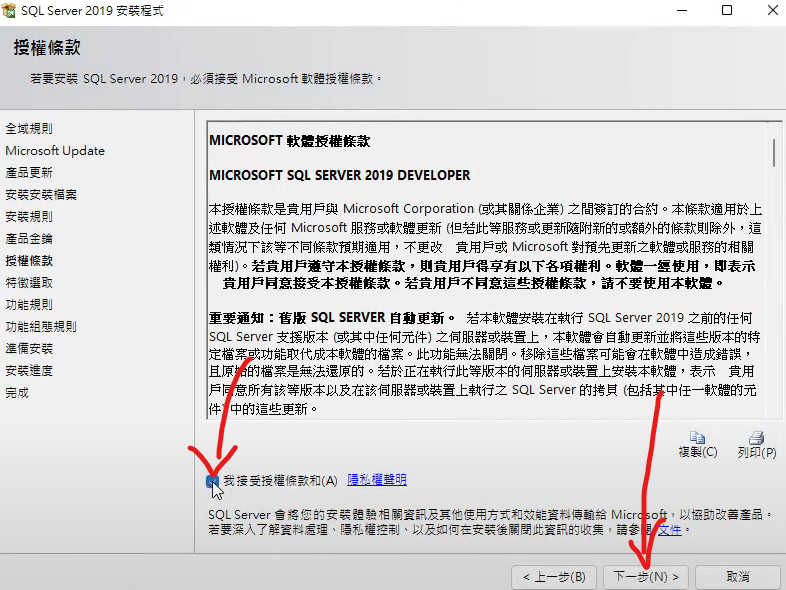
Task: Select 產品金鑰 step in the sidebar
Action: (29, 239)
